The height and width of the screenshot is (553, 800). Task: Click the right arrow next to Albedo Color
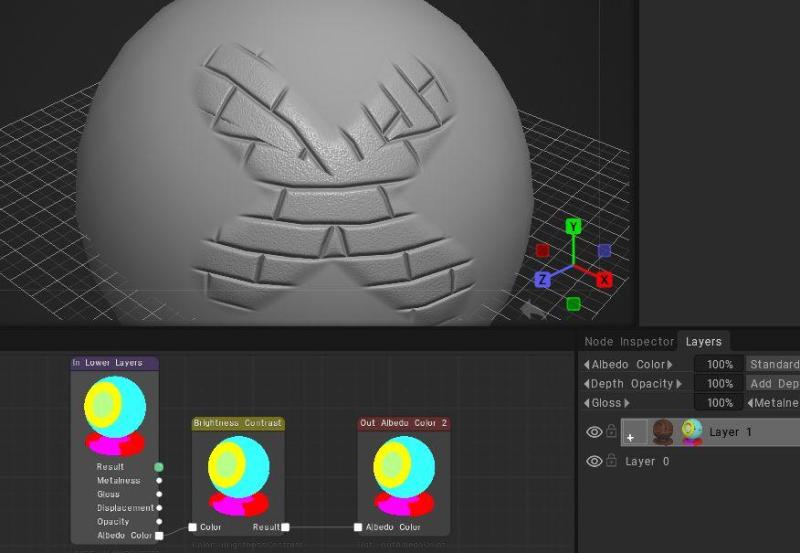[670, 365]
